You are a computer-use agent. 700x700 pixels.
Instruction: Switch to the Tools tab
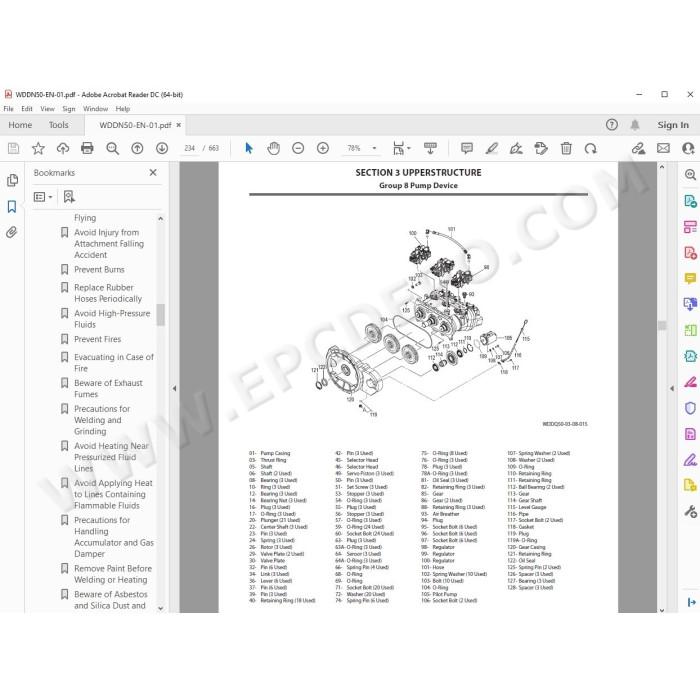pyautogui.click(x=58, y=125)
